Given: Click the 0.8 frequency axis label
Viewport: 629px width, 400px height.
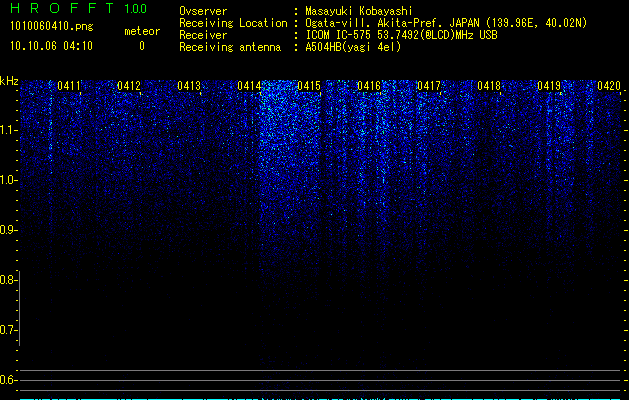Looking at the screenshot, I should [8, 280].
